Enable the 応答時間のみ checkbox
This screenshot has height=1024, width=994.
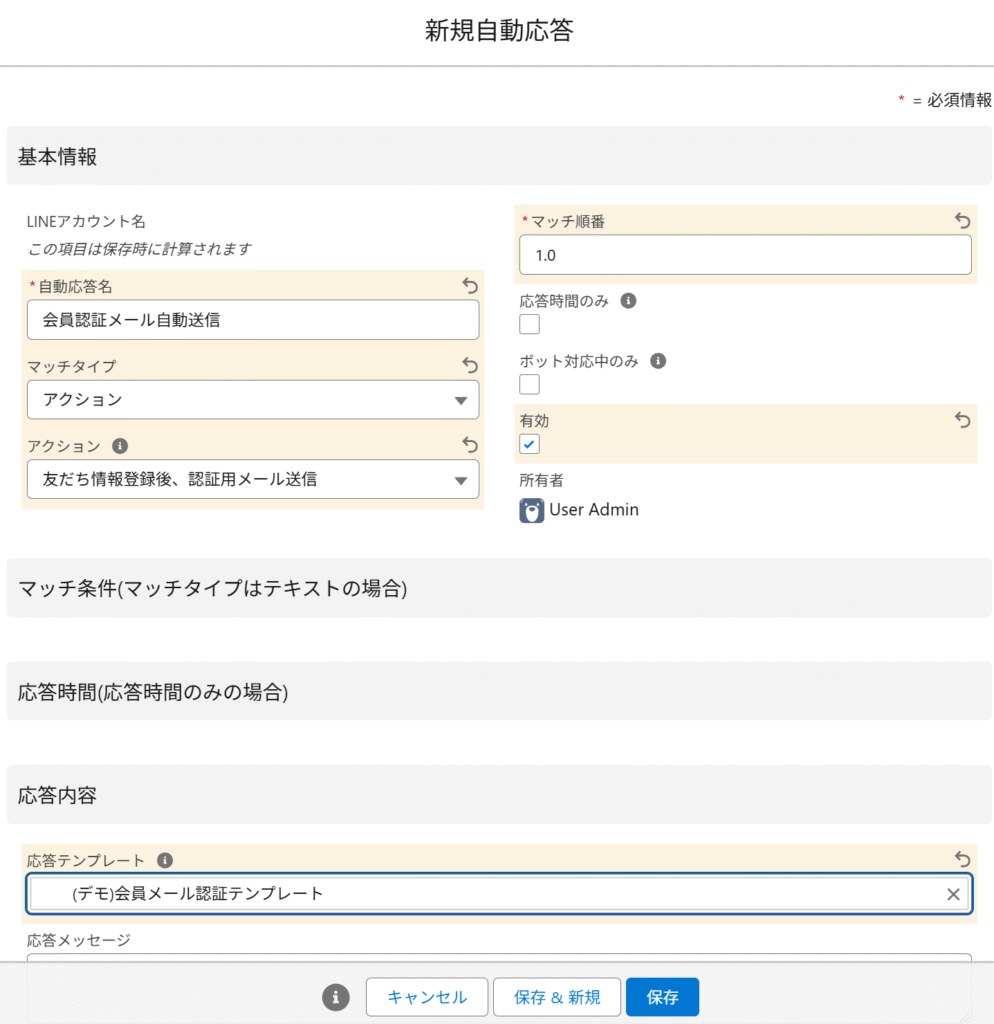point(530,324)
